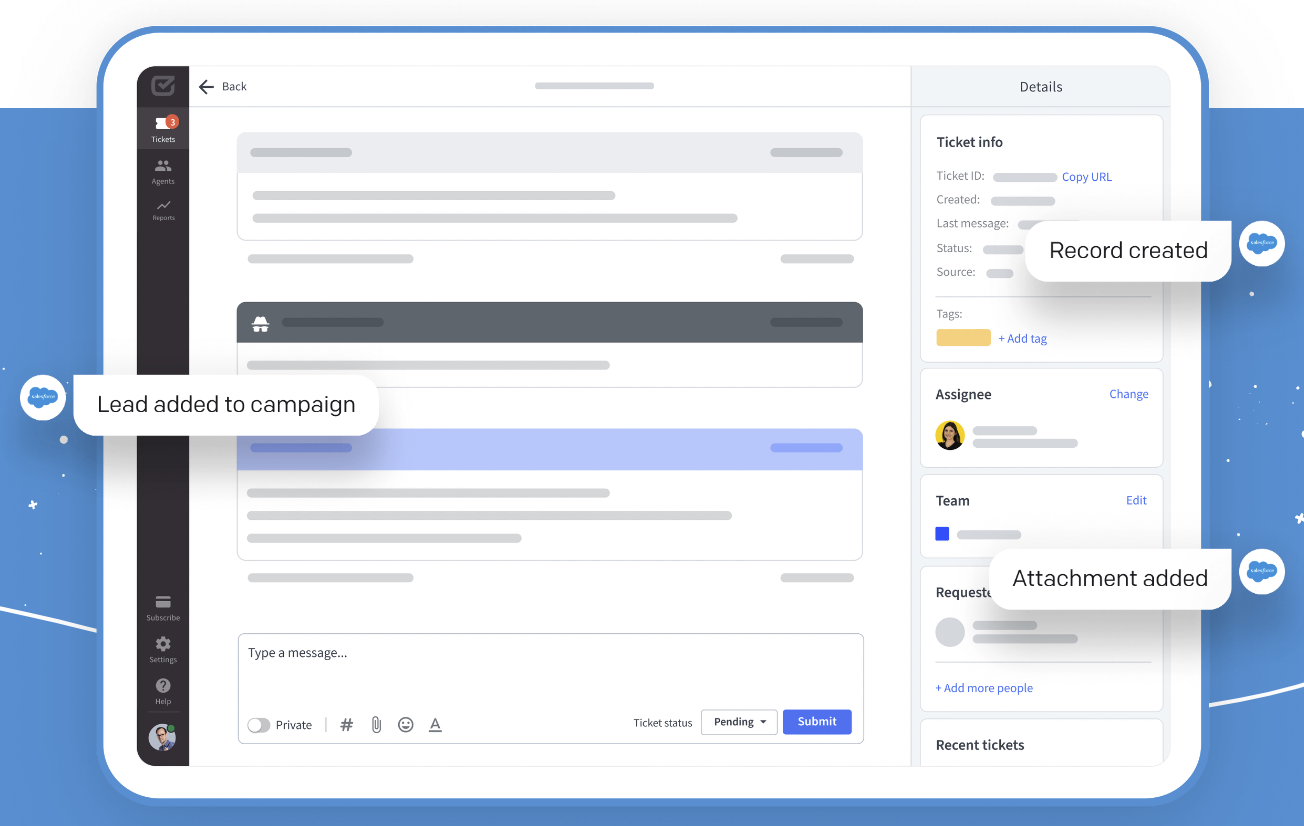The image size is (1304, 826).
Task: Open text formatting options
Action: pos(435,725)
